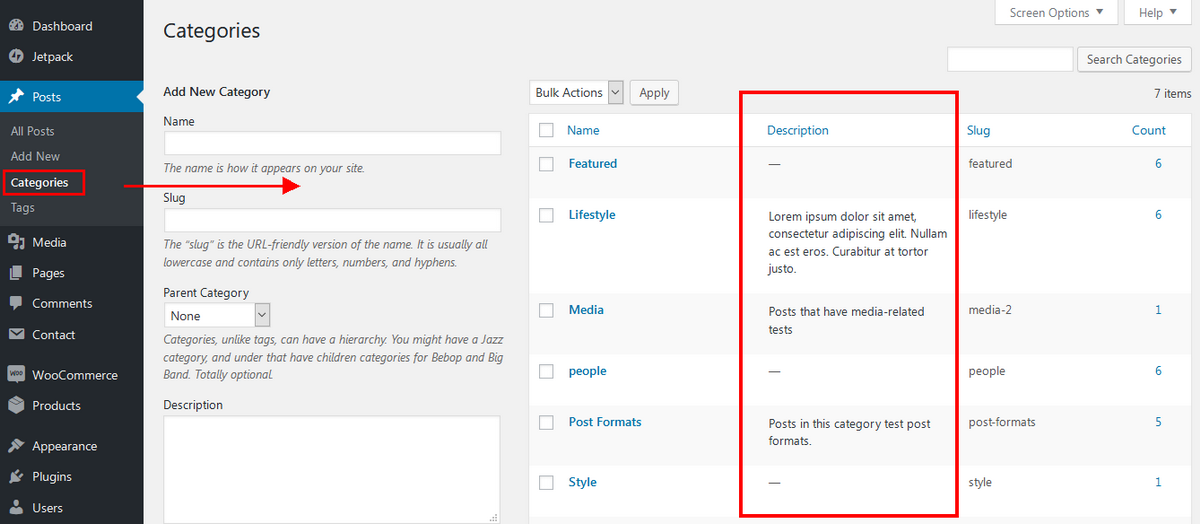Expand the Screen Options panel
This screenshot has width=1200, height=524.
click(1056, 12)
